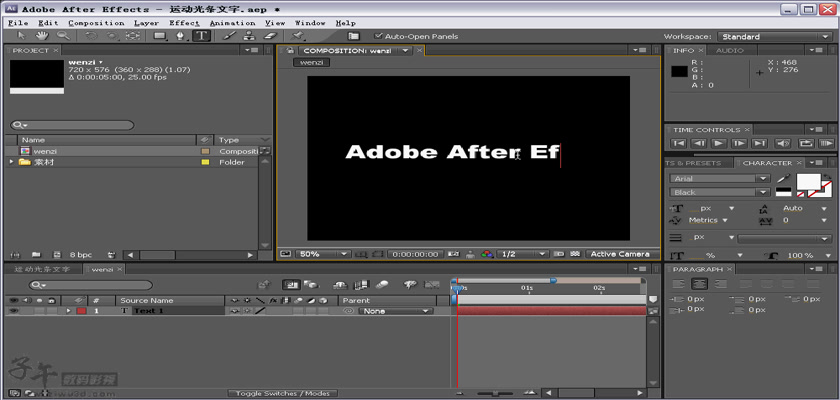The image size is (840, 400).
Task: Click Toggle Switches / Modes button
Action: 283,394
